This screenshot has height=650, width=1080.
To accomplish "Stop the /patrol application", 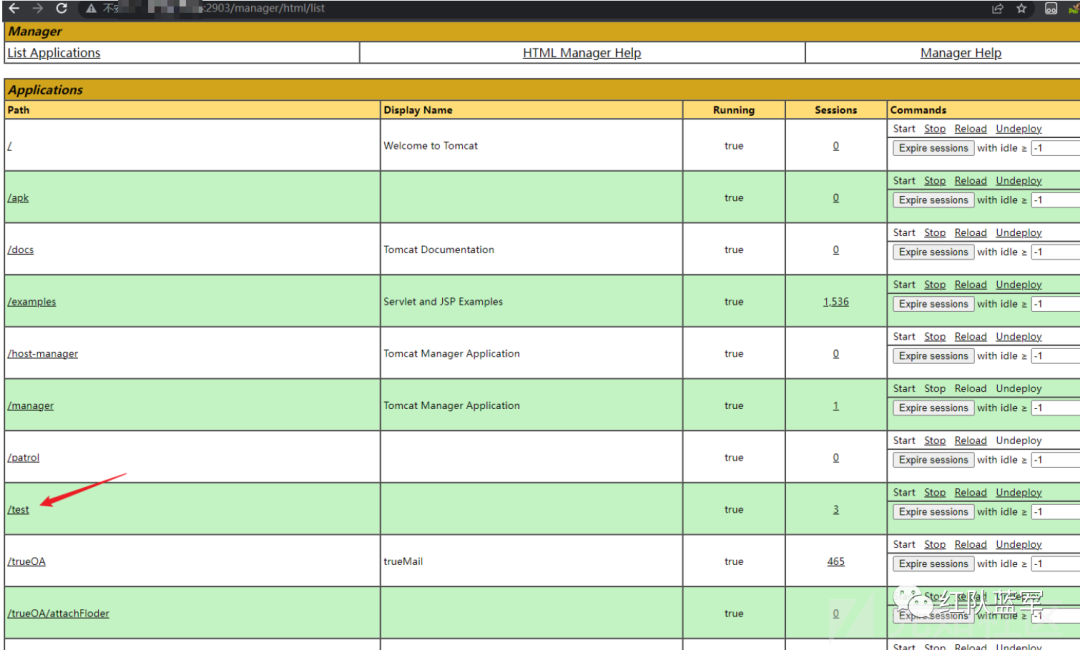I will (x=935, y=441).
